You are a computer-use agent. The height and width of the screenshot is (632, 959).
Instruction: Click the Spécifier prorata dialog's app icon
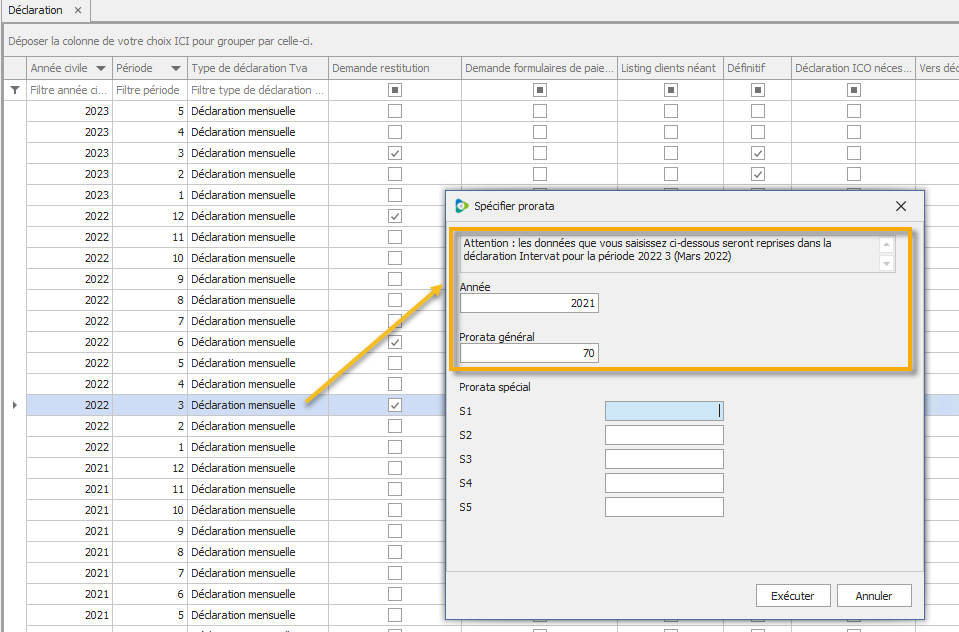462,206
